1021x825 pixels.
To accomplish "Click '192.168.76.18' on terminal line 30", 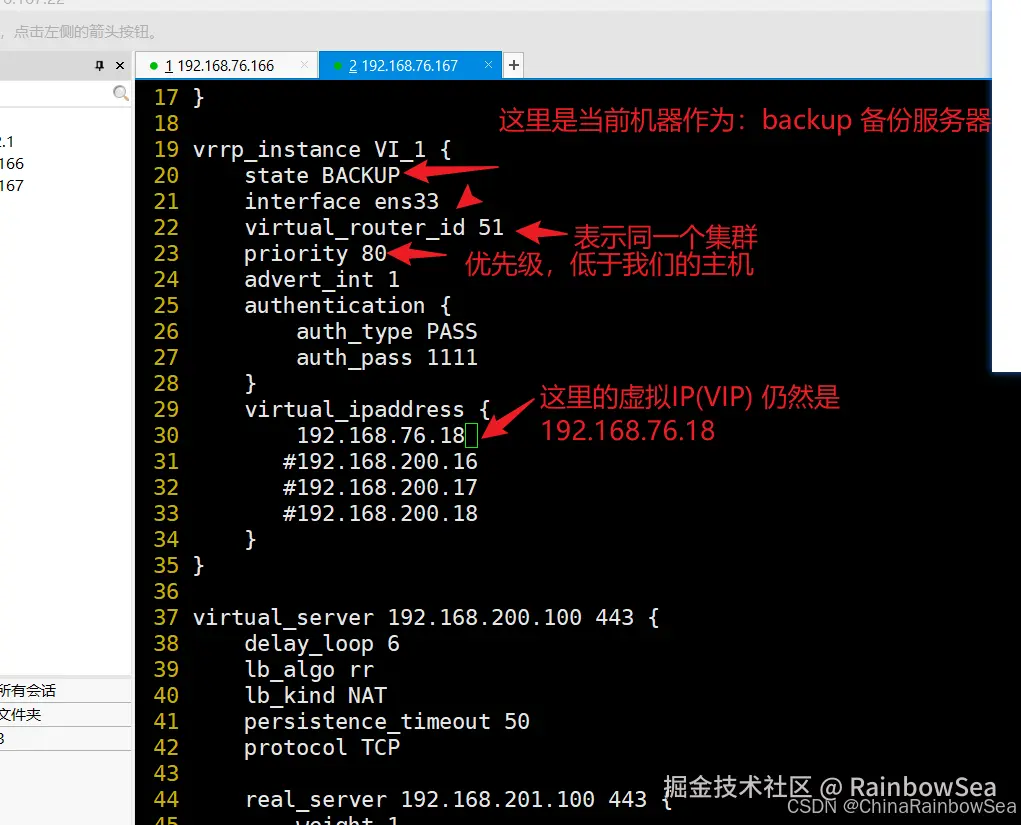I will (x=380, y=435).
